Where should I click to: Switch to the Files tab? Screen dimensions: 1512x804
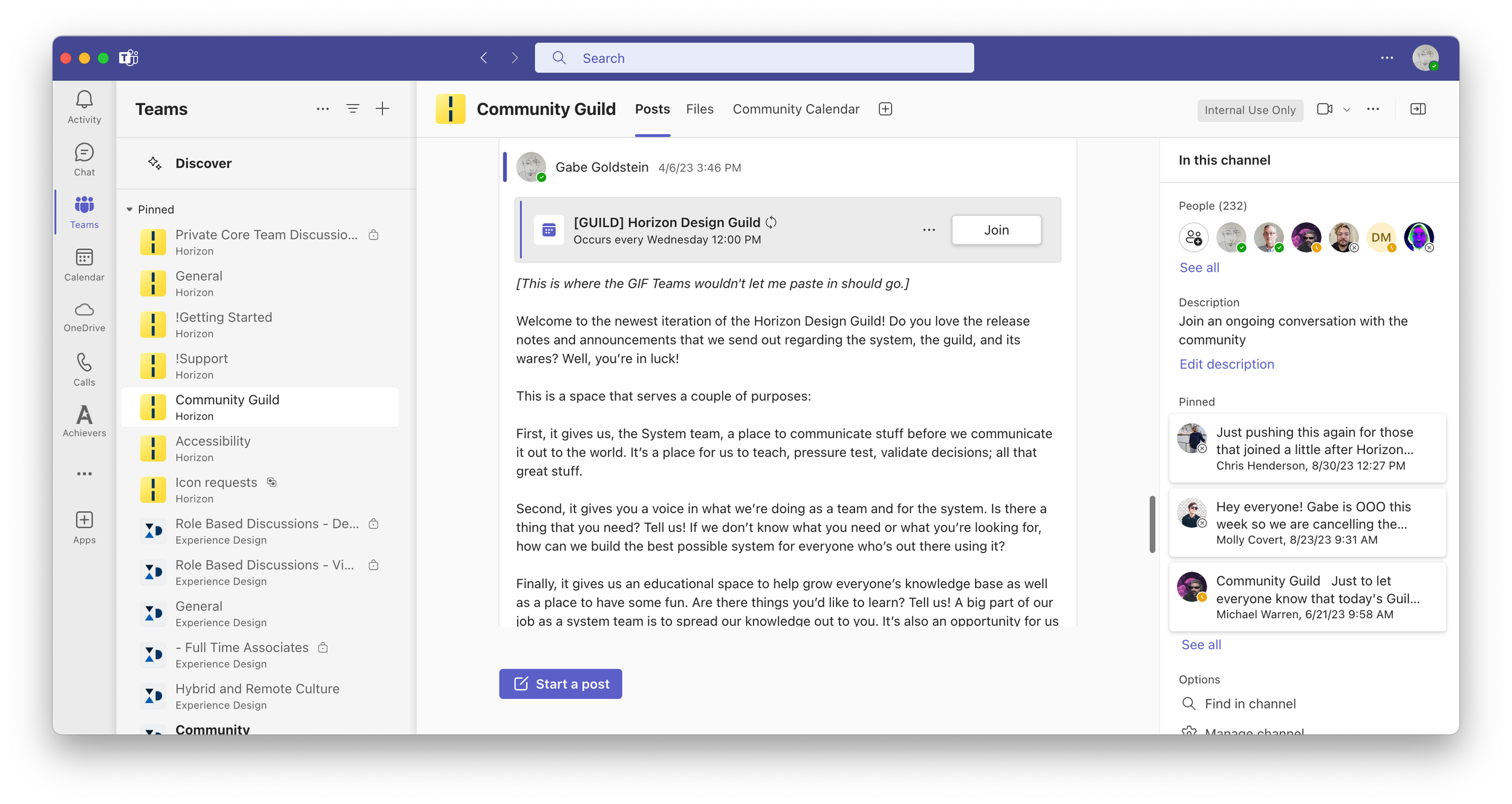(x=700, y=109)
